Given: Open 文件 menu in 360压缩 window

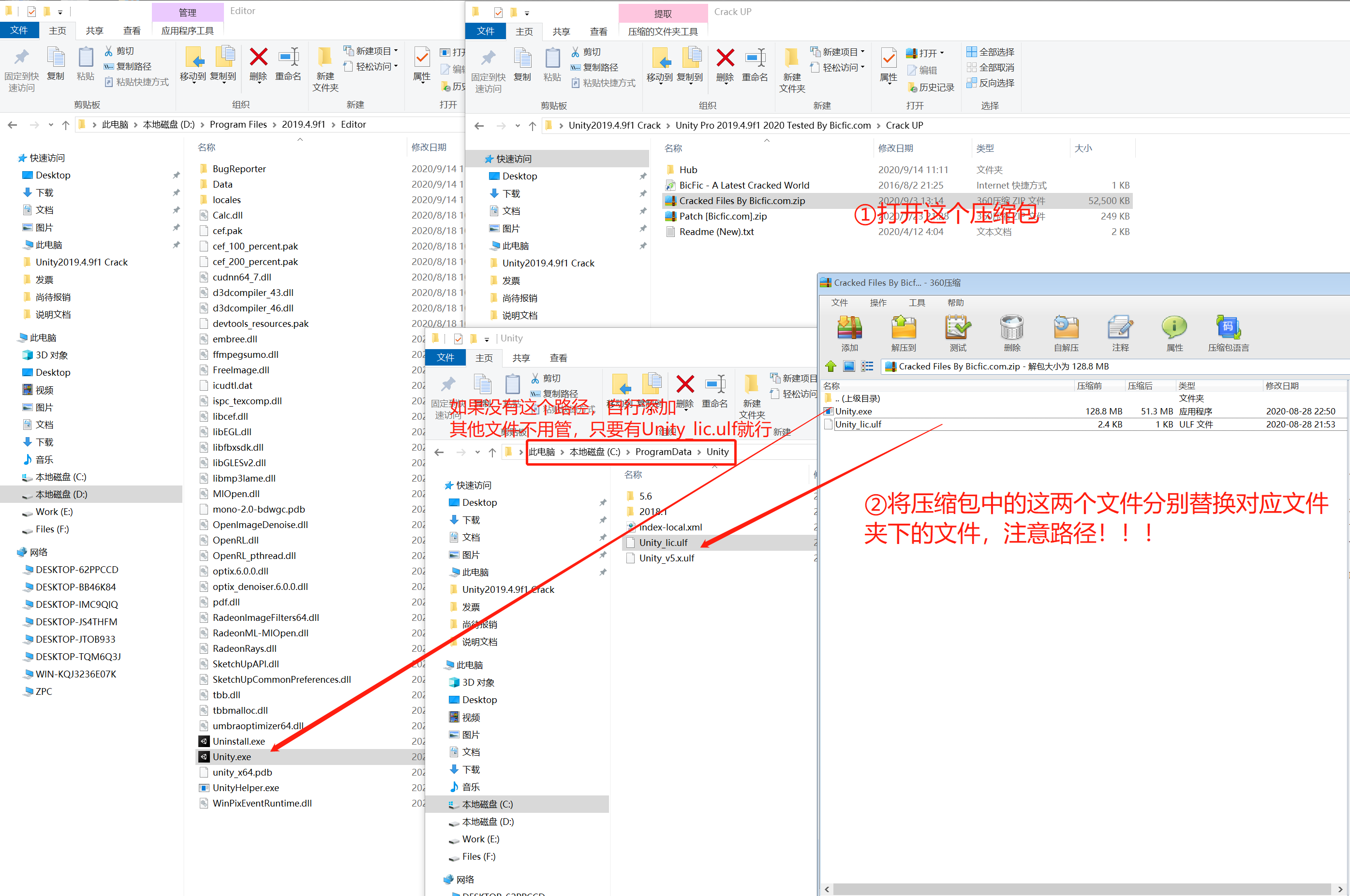Looking at the screenshot, I should pyautogui.click(x=839, y=303).
